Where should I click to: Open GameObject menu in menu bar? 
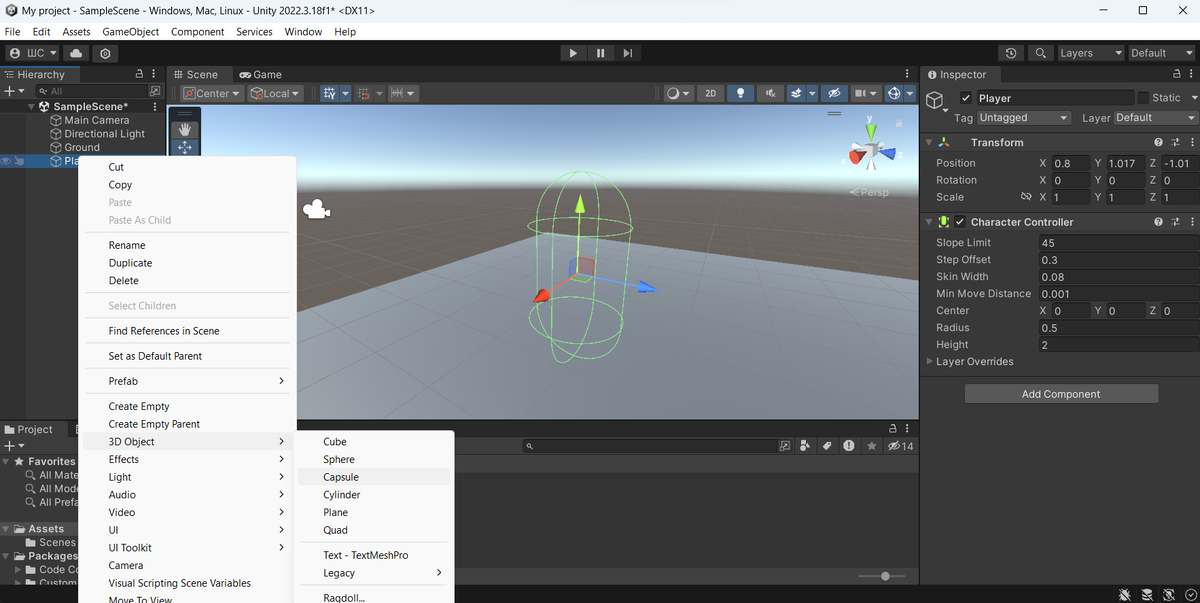130,32
